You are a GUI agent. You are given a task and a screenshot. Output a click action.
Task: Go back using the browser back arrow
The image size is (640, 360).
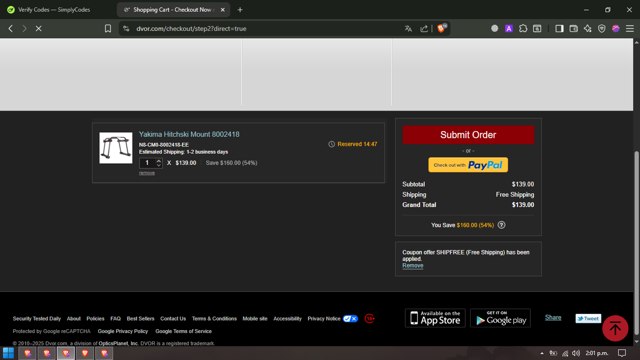(x=11, y=29)
